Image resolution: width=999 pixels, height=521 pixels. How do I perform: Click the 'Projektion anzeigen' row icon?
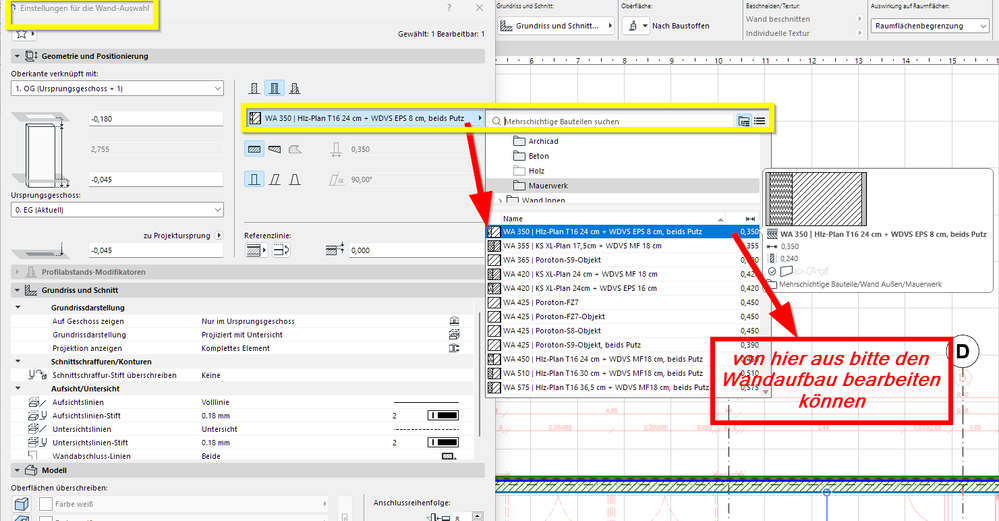tap(454, 348)
